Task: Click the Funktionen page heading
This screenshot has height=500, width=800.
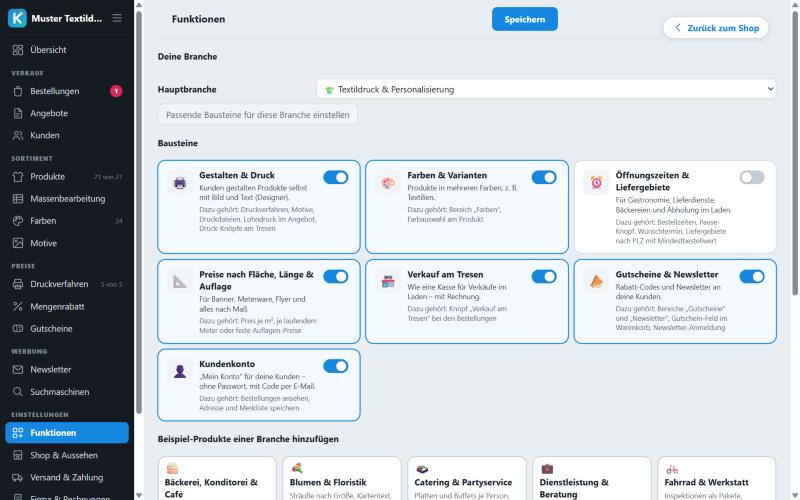Action: click(x=198, y=19)
